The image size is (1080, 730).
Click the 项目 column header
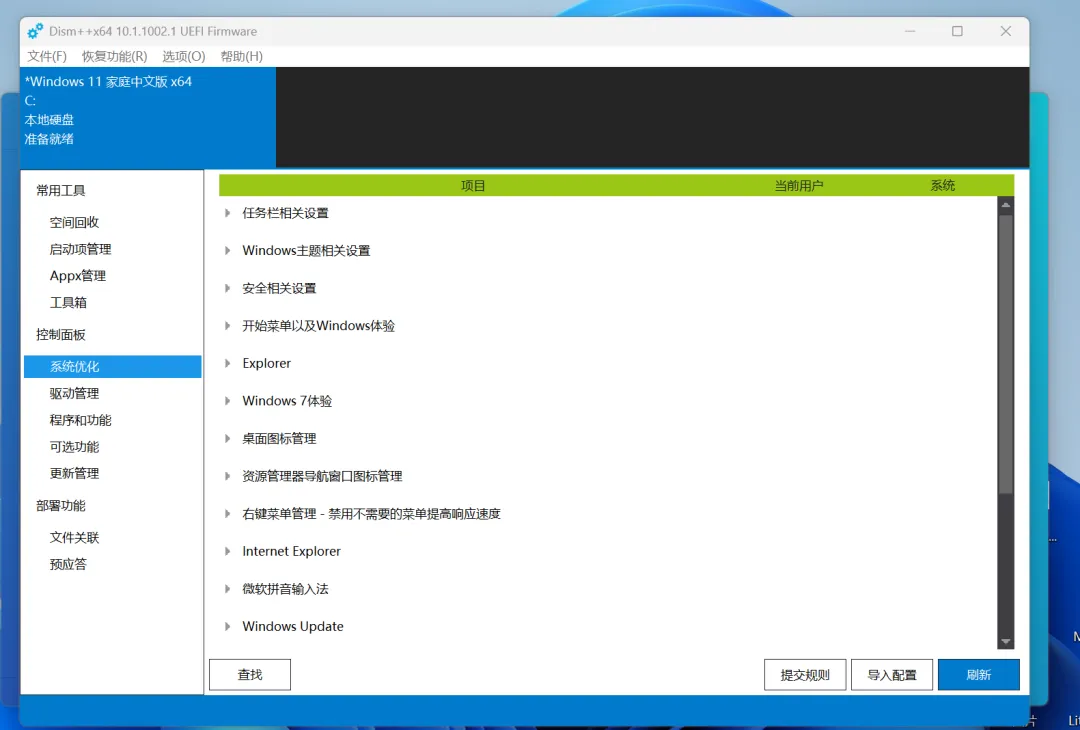pos(473,185)
